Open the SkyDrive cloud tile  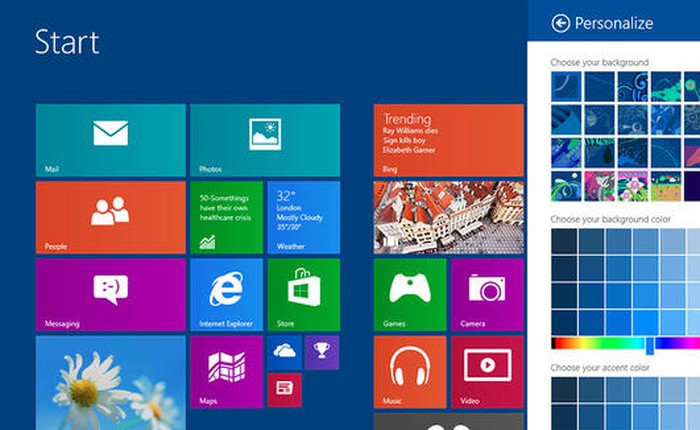284,353
